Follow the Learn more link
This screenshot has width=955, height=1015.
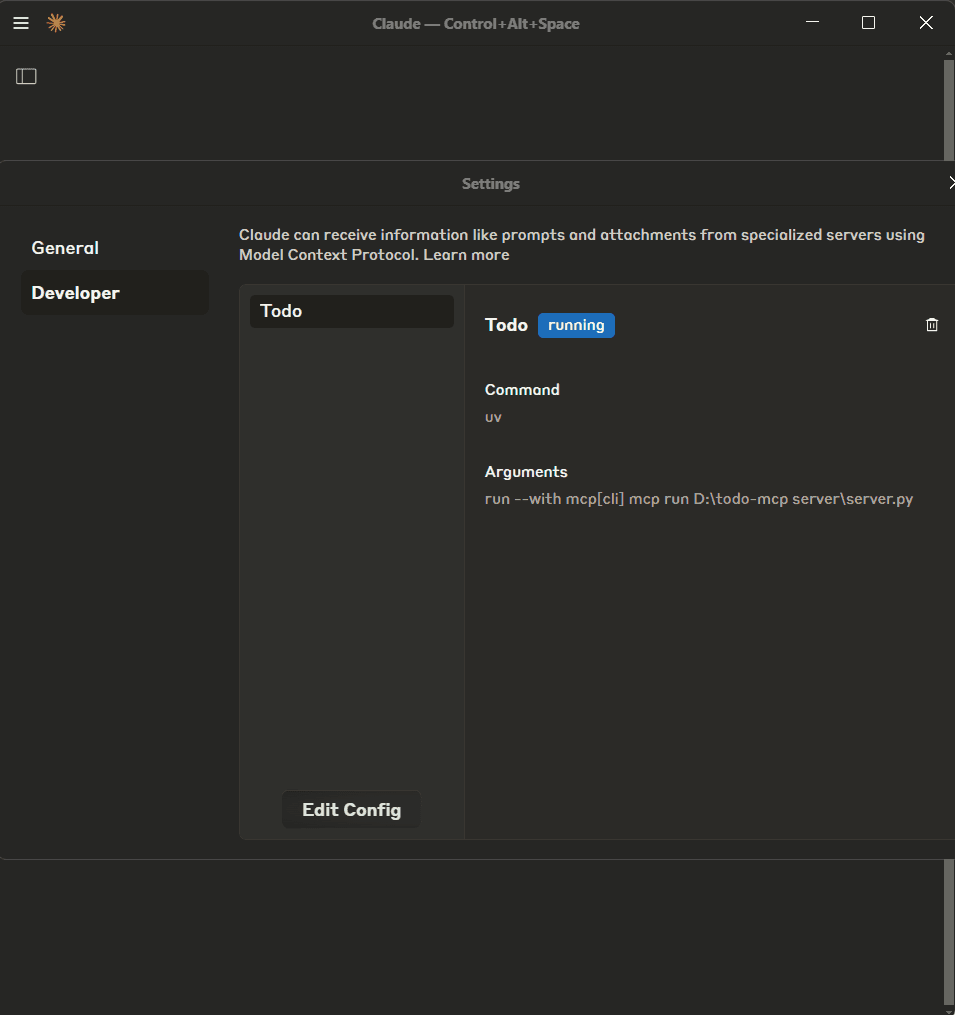[x=466, y=255]
